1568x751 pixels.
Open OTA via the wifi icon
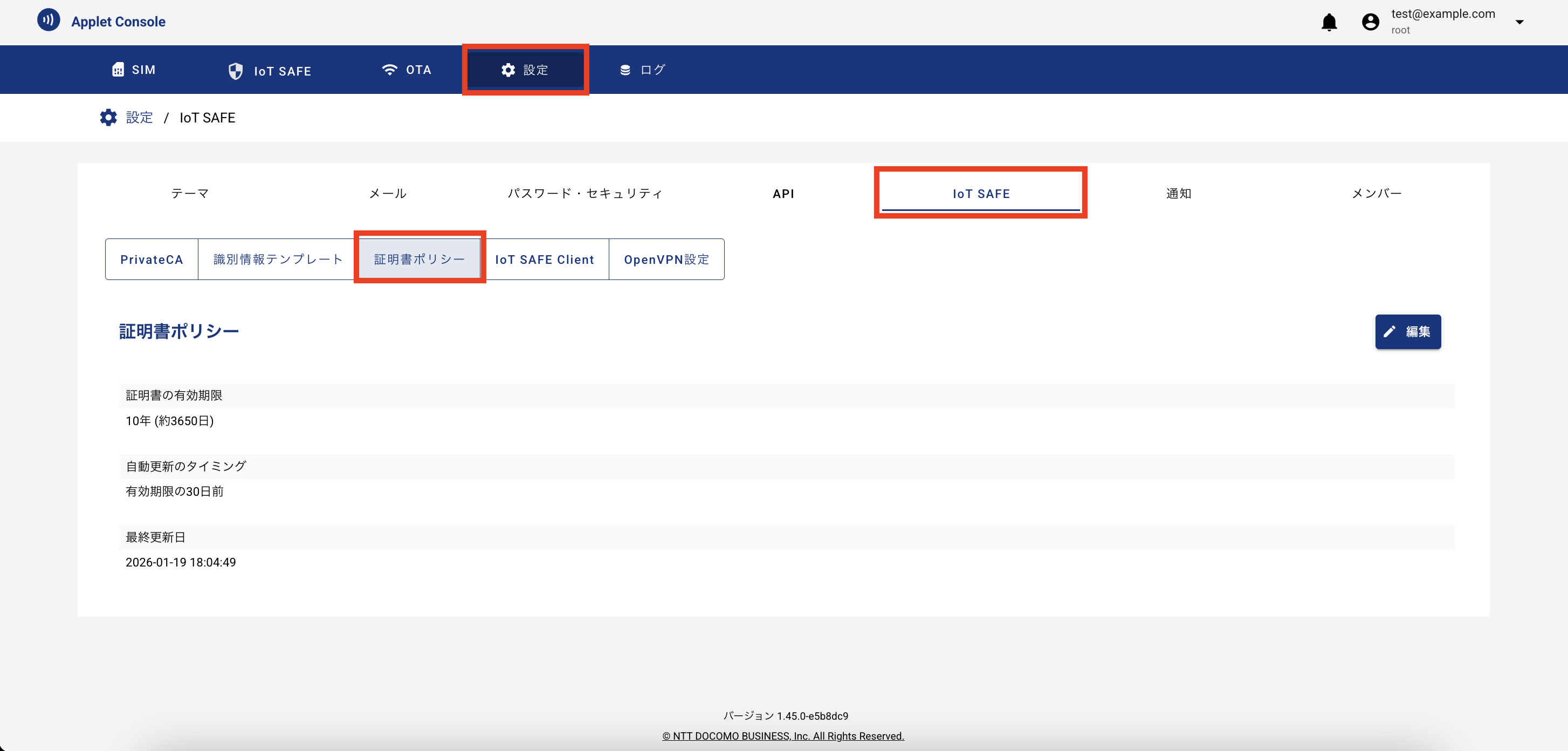tap(389, 70)
